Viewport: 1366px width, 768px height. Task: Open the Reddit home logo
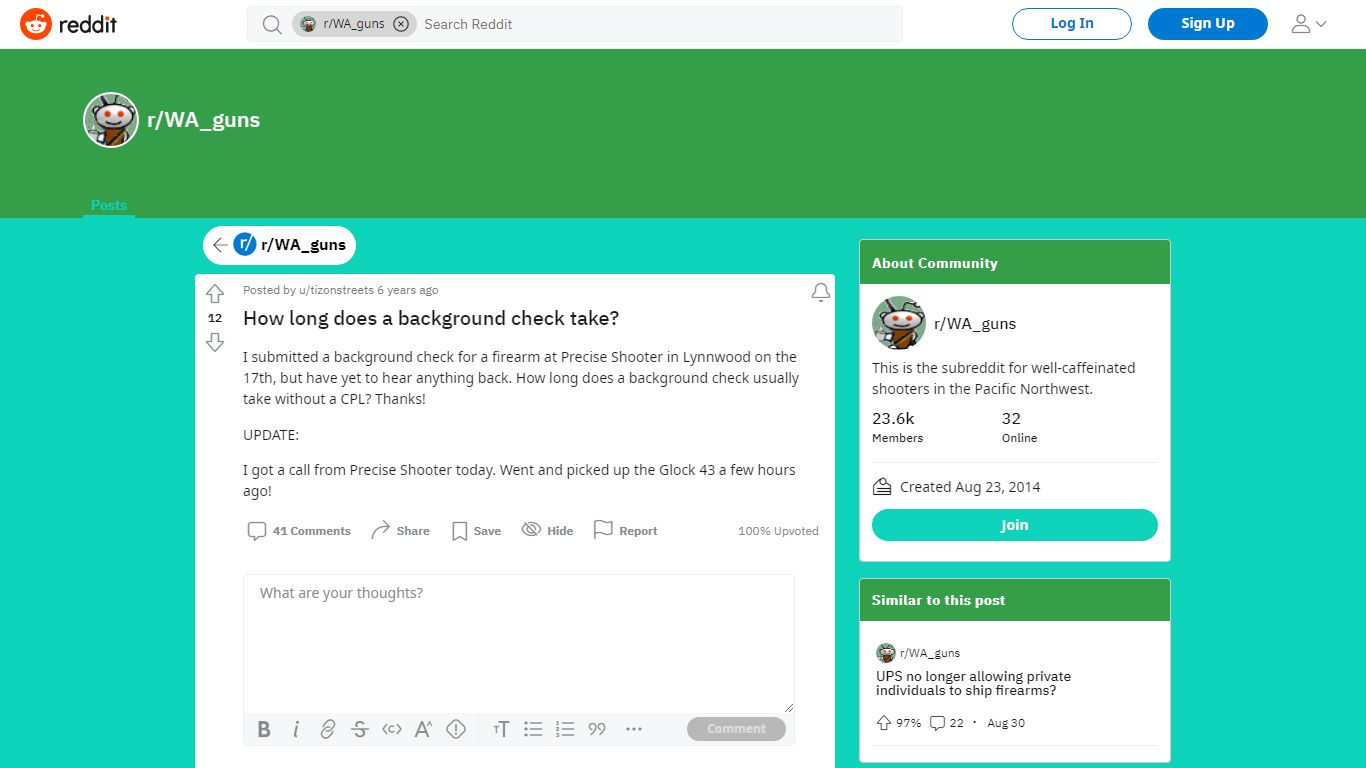point(68,24)
